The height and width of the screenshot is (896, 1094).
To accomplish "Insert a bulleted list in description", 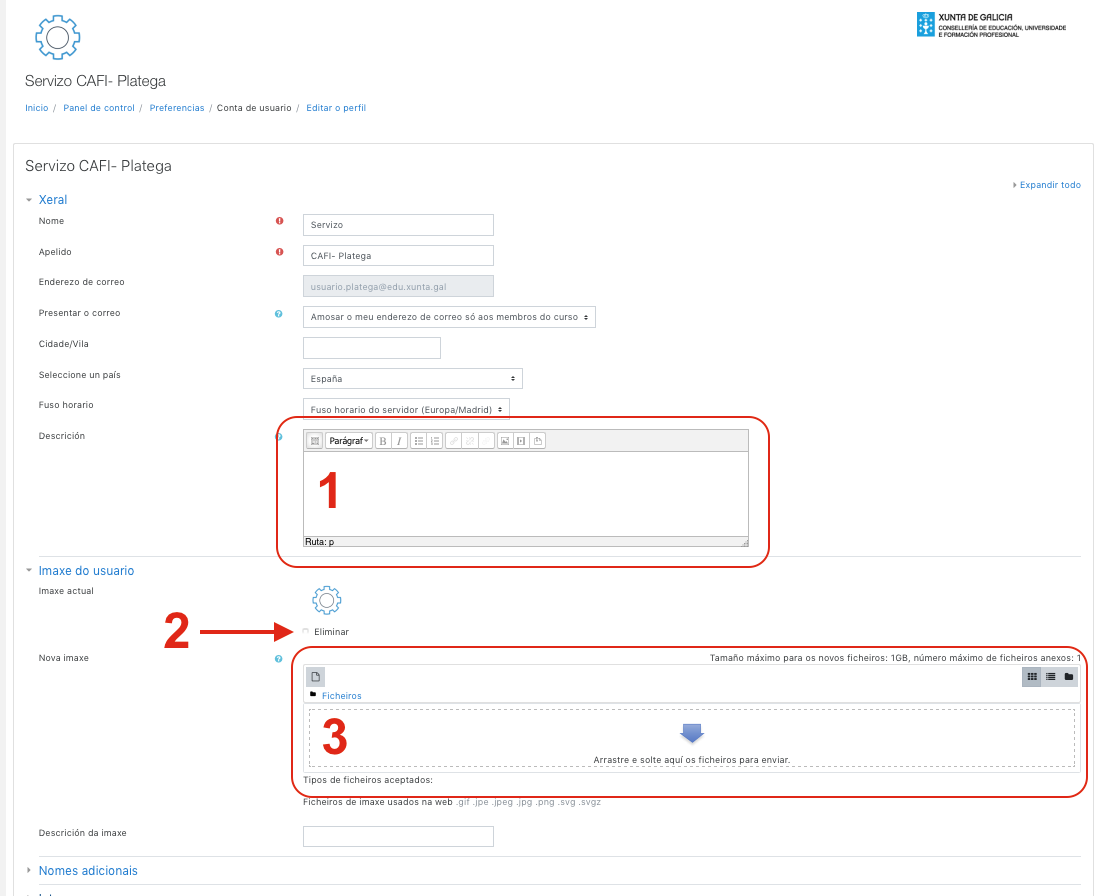I will (x=419, y=441).
